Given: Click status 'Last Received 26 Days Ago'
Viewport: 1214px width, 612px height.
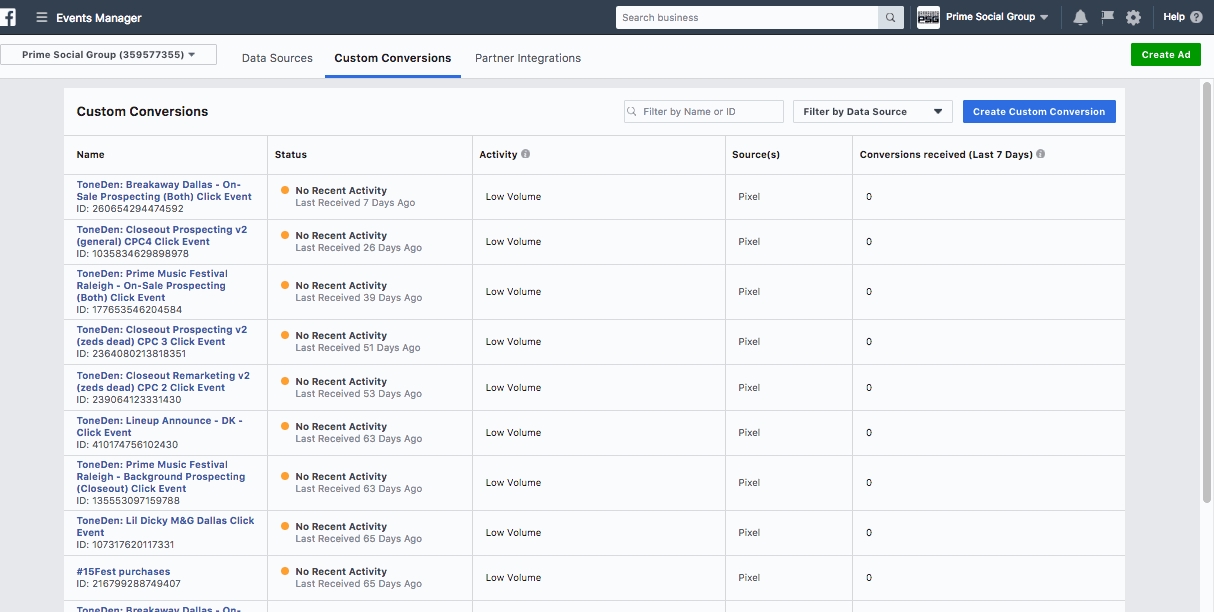Looking at the screenshot, I should (x=359, y=248).
